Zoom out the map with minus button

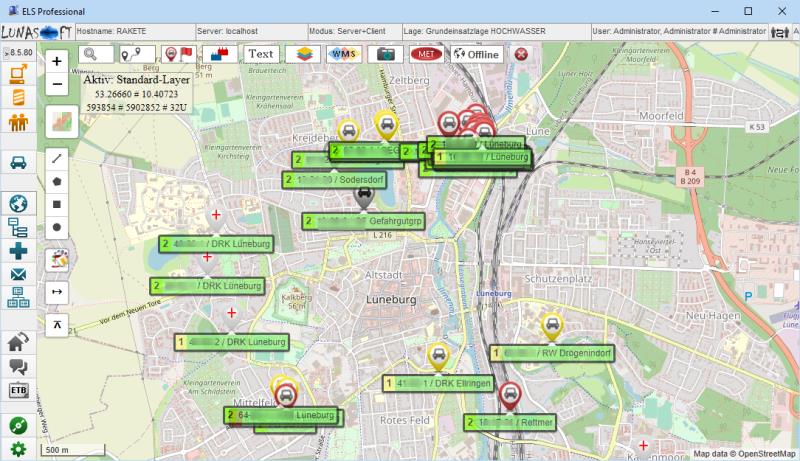[57, 84]
